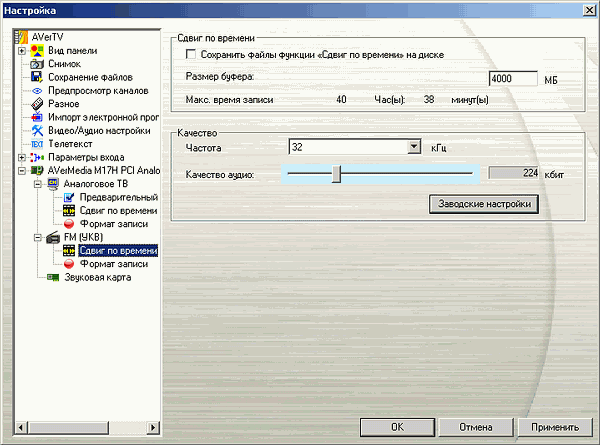Click the Предварительный checkmark icon
Screen dimensions: 600x445
point(69,197)
